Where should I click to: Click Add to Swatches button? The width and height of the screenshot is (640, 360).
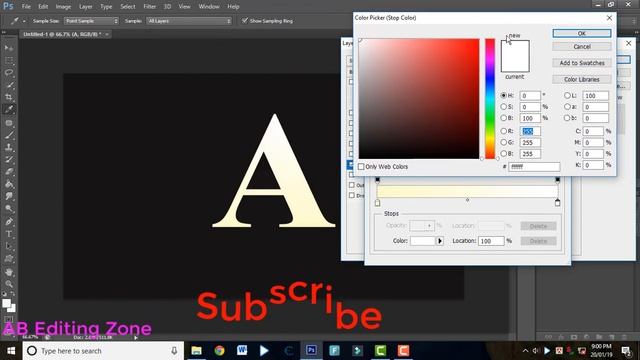(x=582, y=63)
